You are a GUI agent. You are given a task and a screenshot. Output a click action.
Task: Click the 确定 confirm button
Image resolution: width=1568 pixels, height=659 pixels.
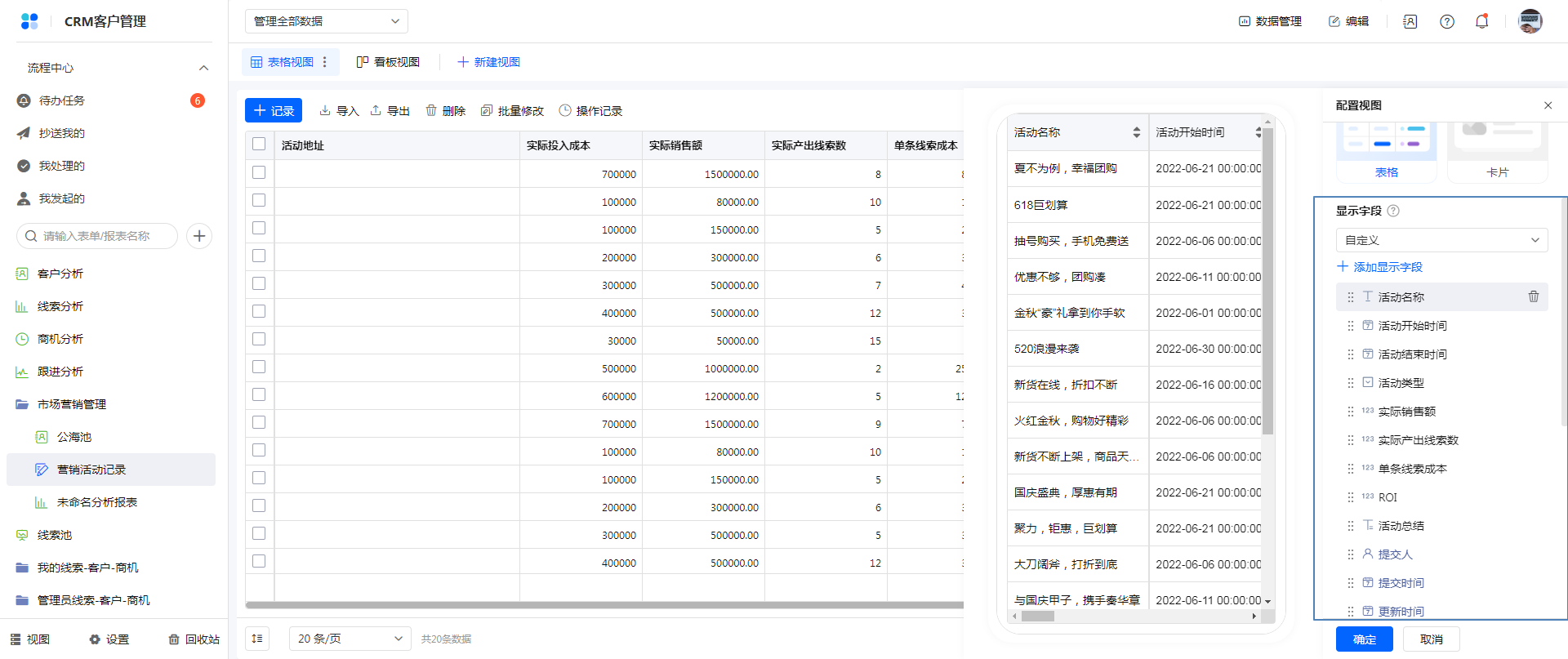pyautogui.click(x=1364, y=639)
